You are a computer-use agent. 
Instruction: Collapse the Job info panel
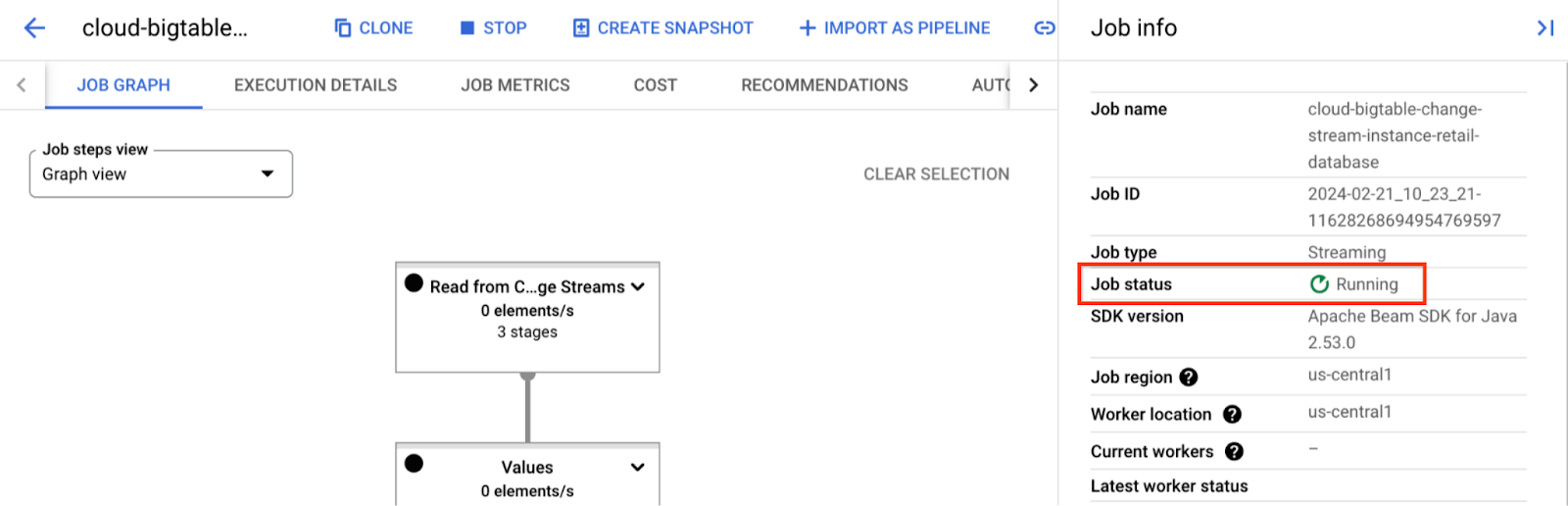pyautogui.click(x=1544, y=28)
